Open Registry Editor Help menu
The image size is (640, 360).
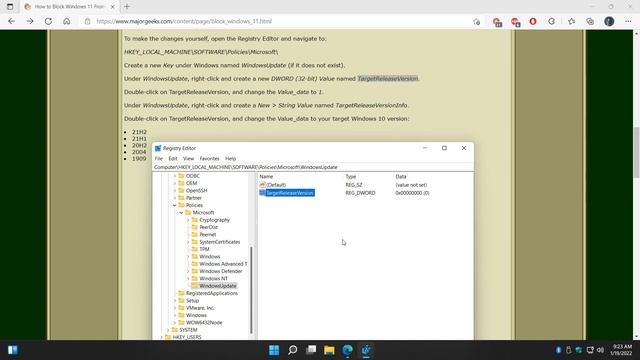(231, 158)
